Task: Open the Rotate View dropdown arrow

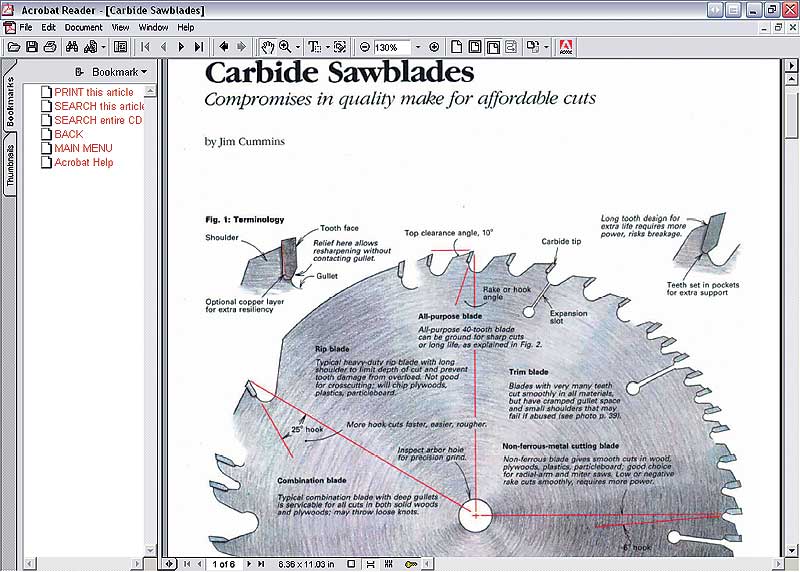Action: [546, 47]
